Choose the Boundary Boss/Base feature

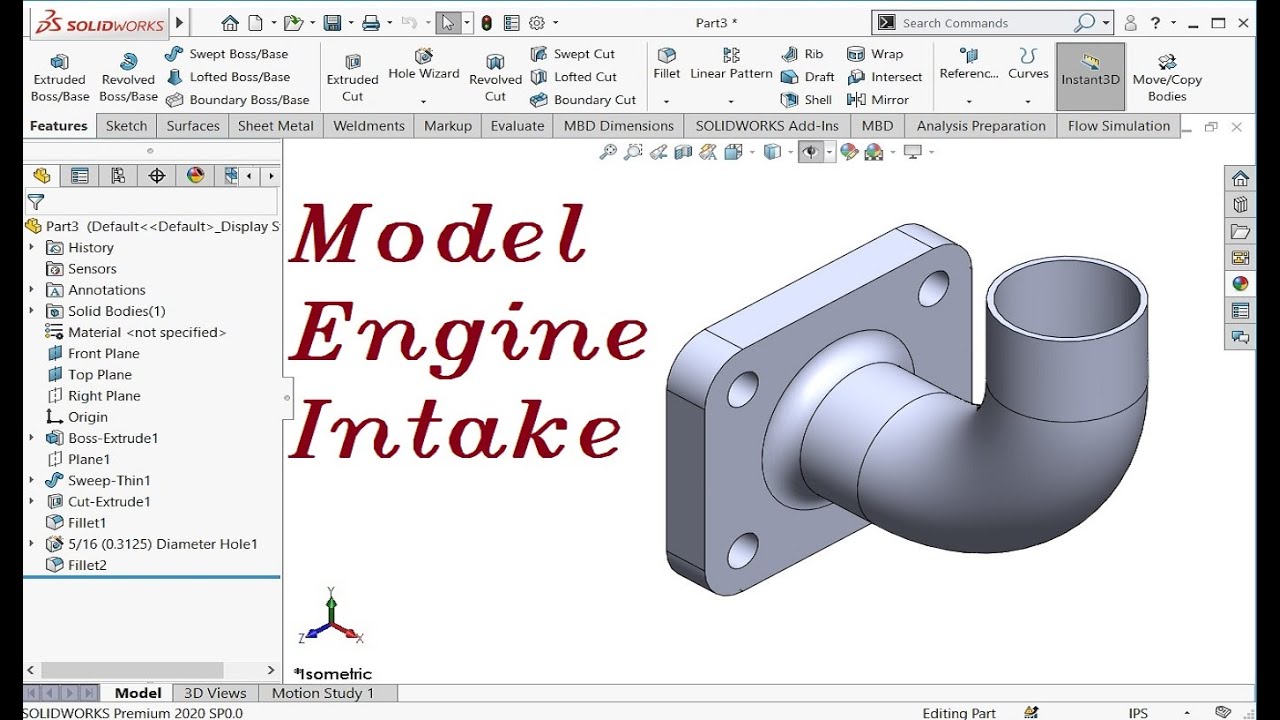pyautogui.click(x=238, y=100)
